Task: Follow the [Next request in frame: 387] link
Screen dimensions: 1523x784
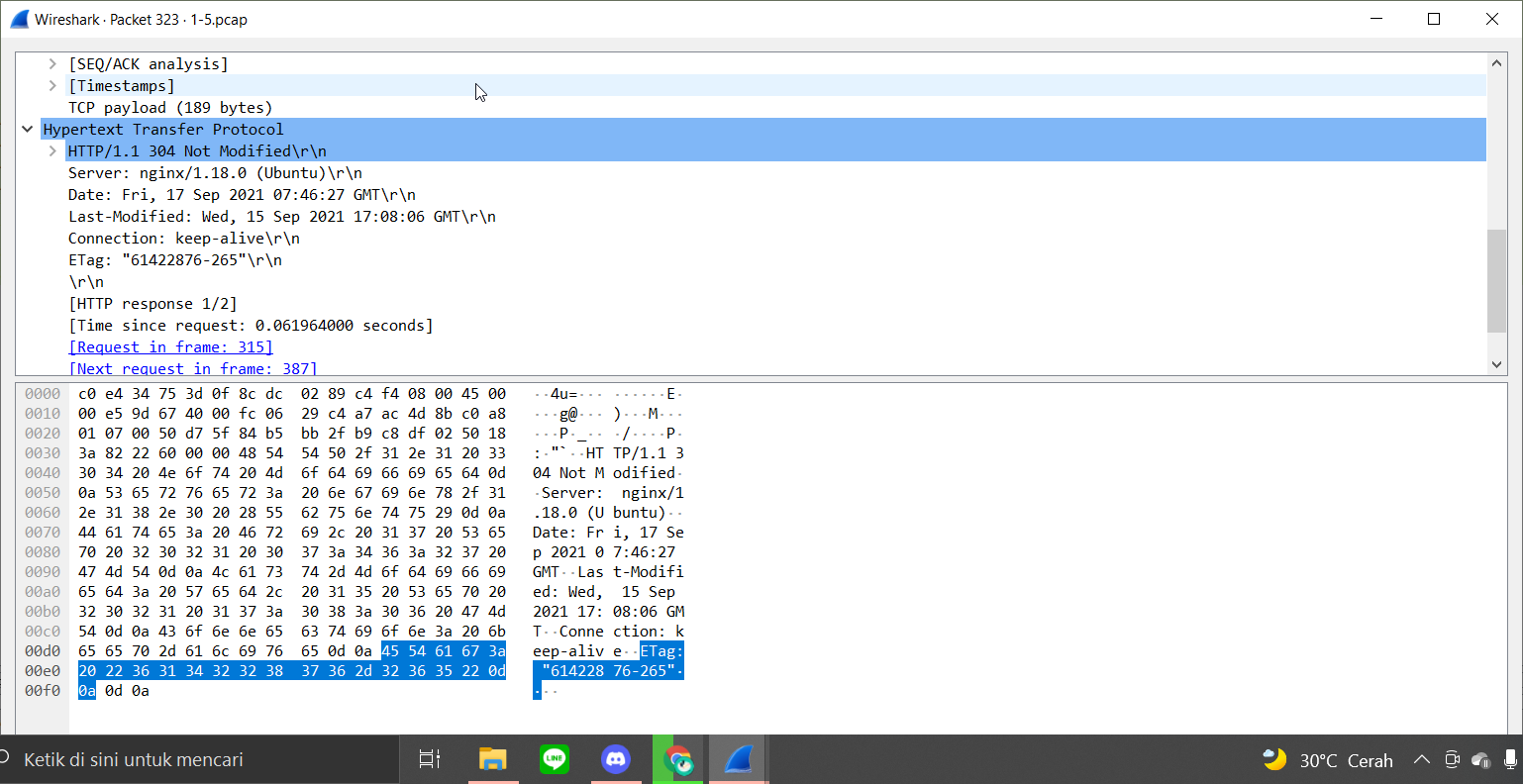Action: (x=192, y=368)
